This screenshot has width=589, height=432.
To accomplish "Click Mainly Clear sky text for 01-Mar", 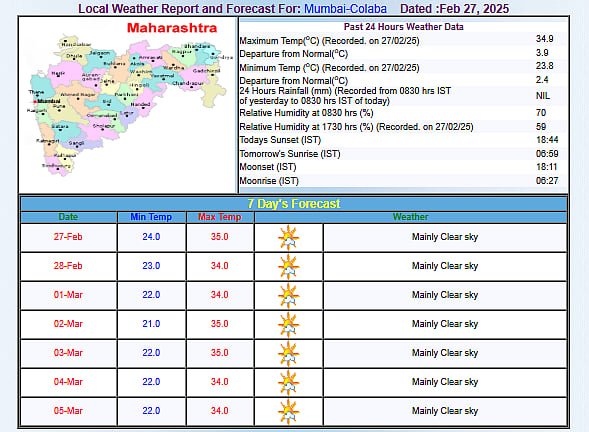I will tap(445, 295).
